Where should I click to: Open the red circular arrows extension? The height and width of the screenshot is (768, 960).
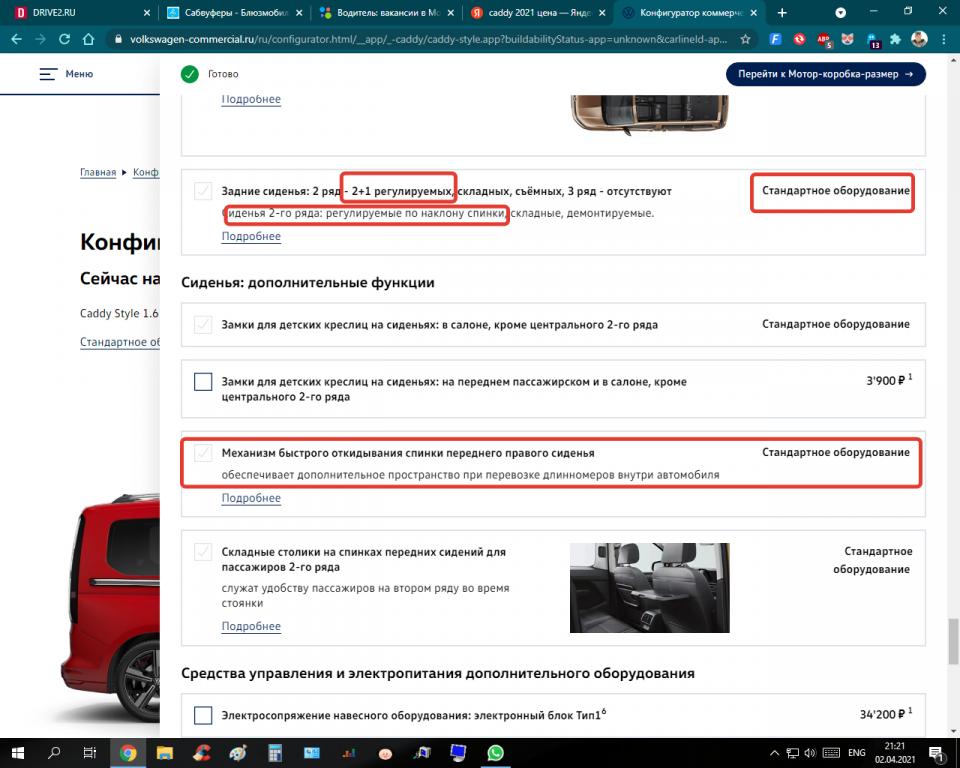click(x=800, y=39)
